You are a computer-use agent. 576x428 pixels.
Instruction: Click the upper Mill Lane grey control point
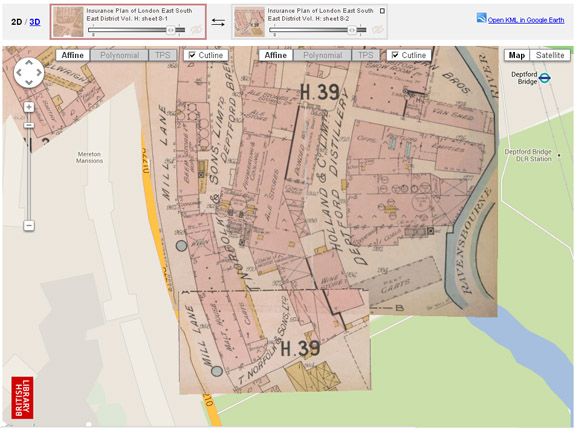tap(181, 246)
